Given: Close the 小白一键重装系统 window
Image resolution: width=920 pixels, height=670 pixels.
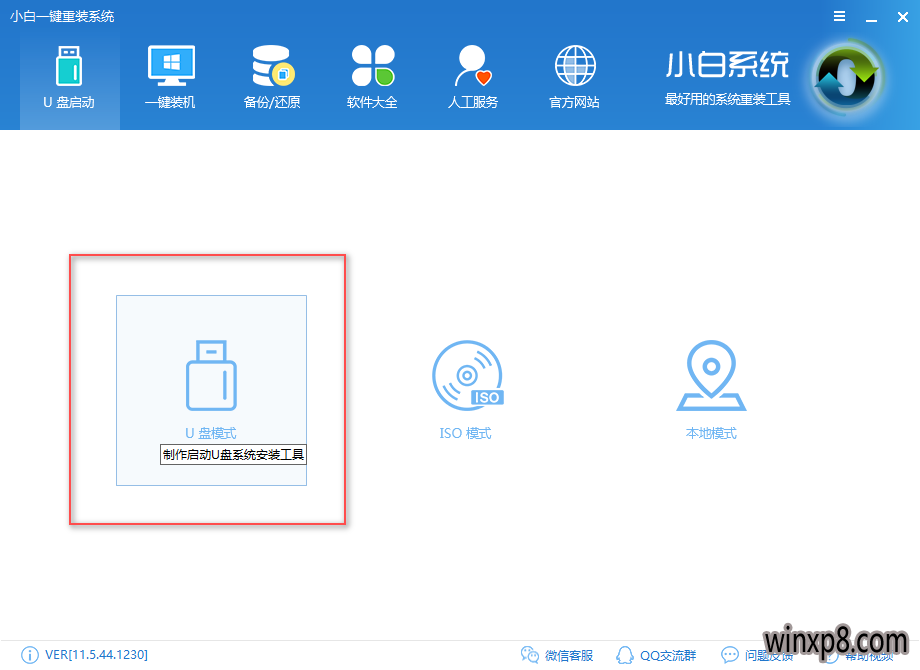Looking at the screenshot, I should pyautogui.click(x=903, y=17).
